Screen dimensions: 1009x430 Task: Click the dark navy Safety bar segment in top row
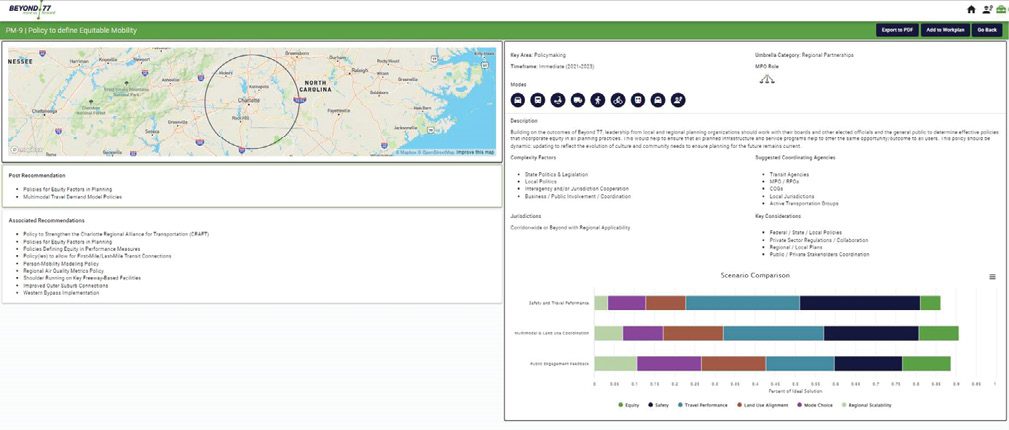click(860, 303)
